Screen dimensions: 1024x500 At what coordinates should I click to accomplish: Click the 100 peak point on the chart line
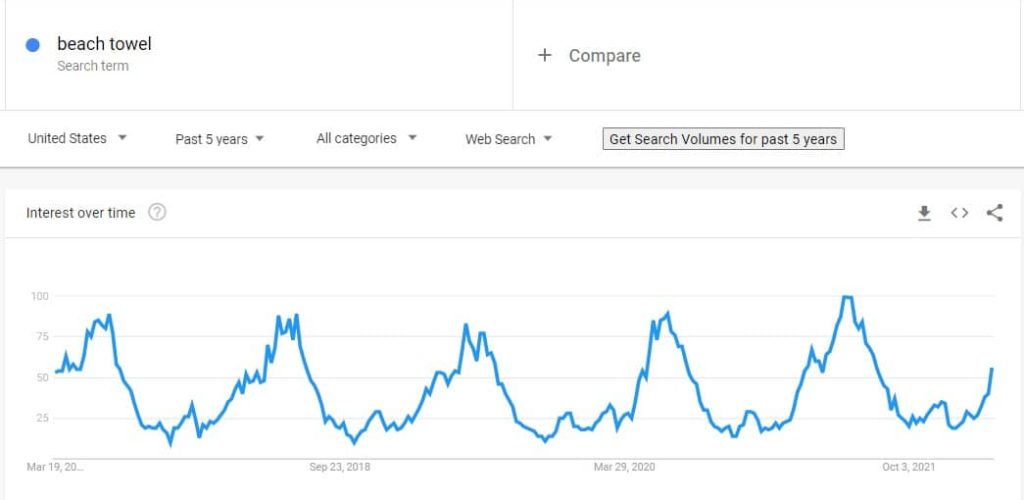847,297
